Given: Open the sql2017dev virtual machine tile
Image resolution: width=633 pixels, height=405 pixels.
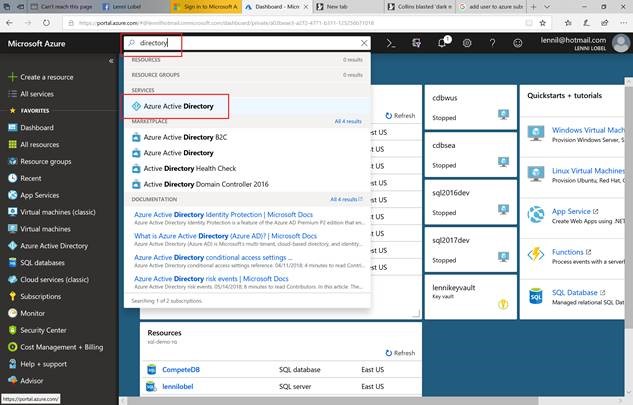Looking at the screenshot, I should tap(471, 250).
